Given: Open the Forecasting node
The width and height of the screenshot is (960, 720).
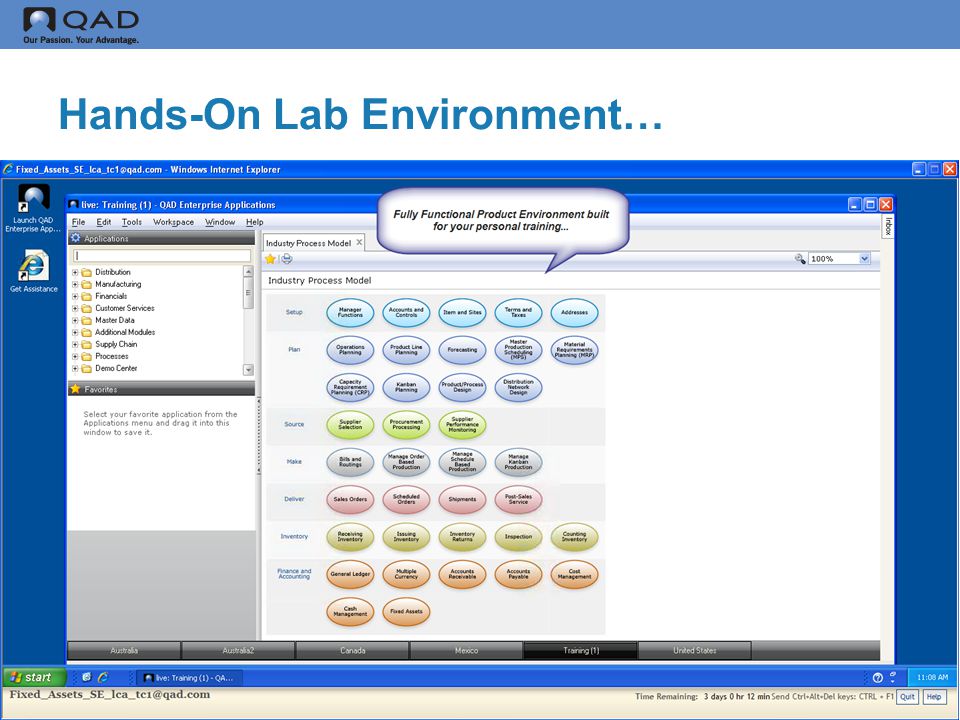Looking at the screenshot, I should [462, 350].
